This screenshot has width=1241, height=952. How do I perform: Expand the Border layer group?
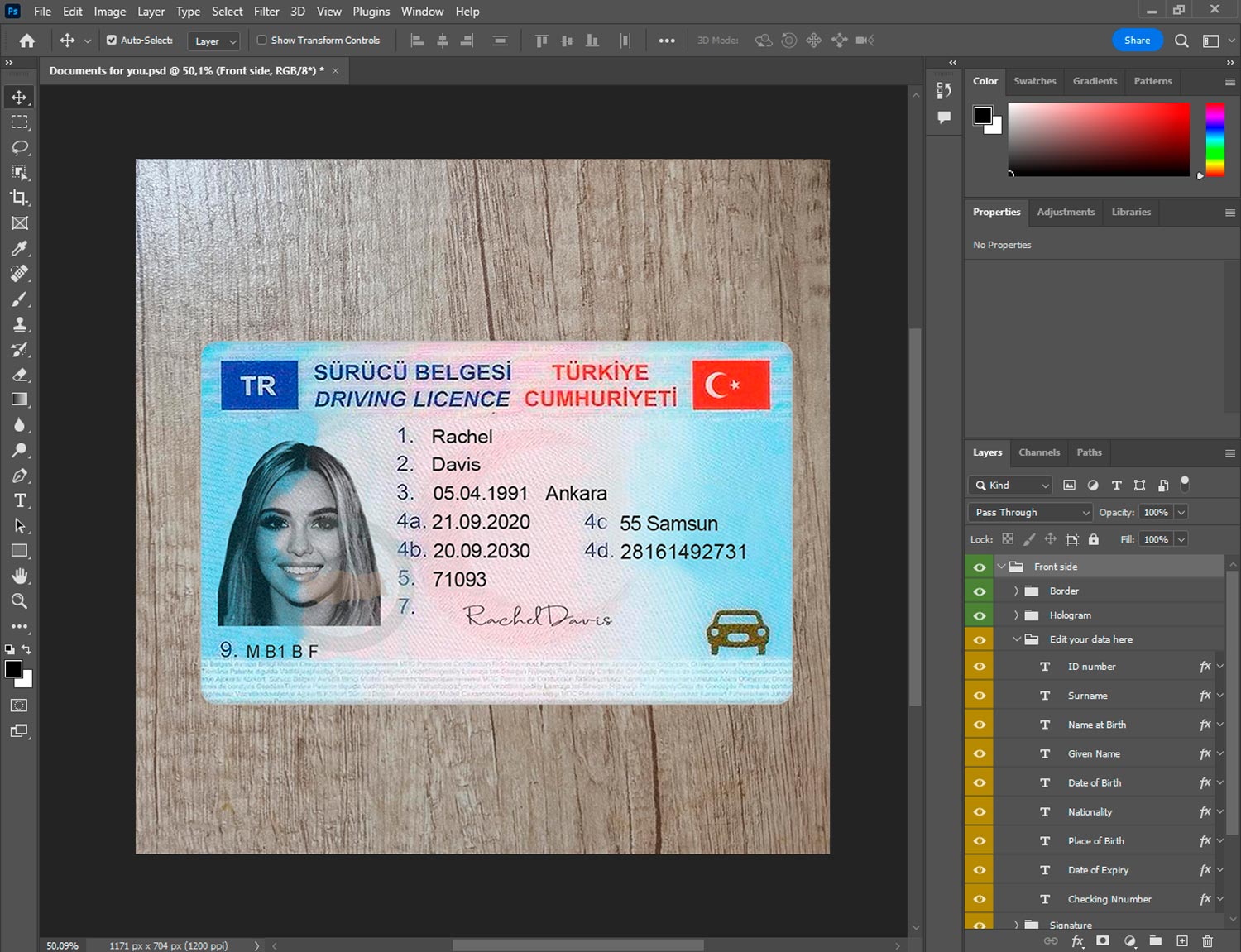[x=1016, y=591]
